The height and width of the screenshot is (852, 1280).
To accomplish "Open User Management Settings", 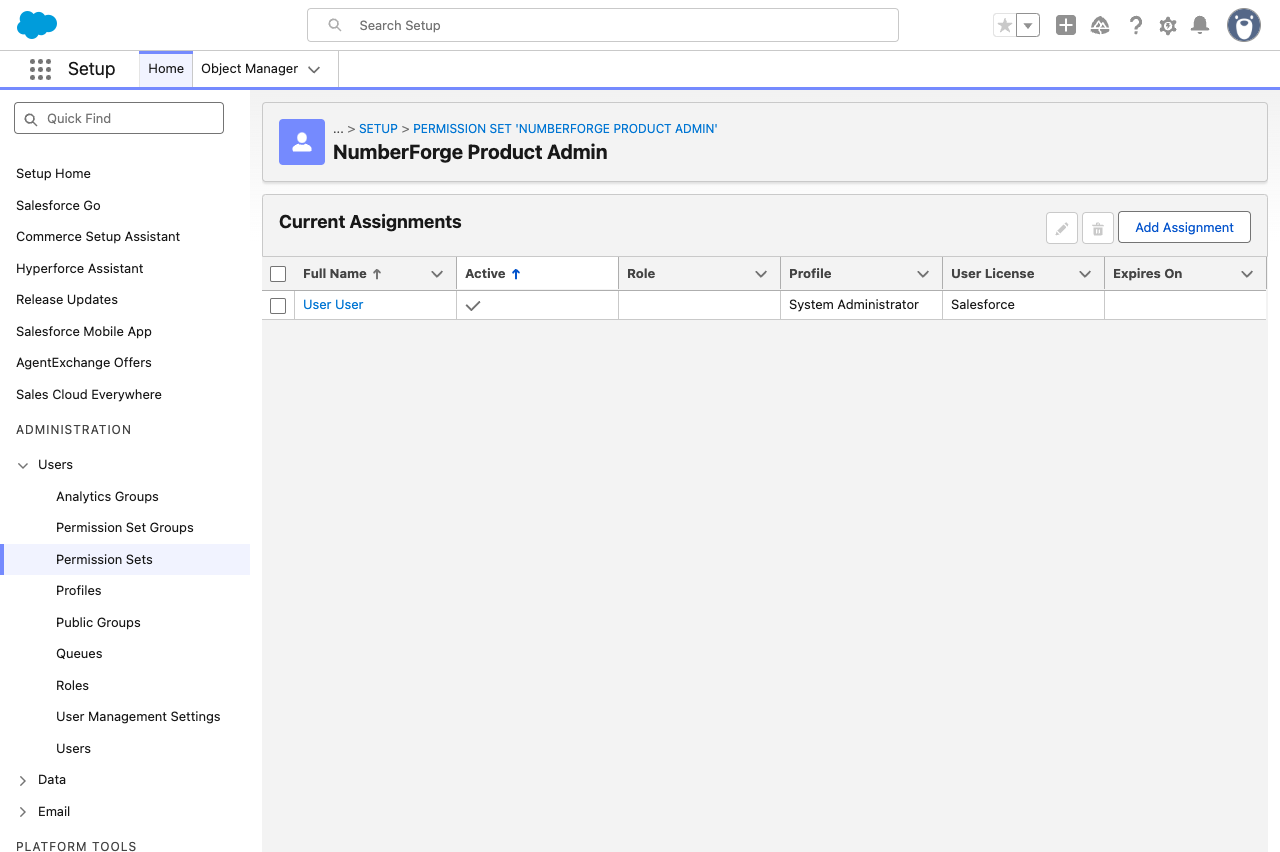I will pyautogui.click(x=138, y=717).
